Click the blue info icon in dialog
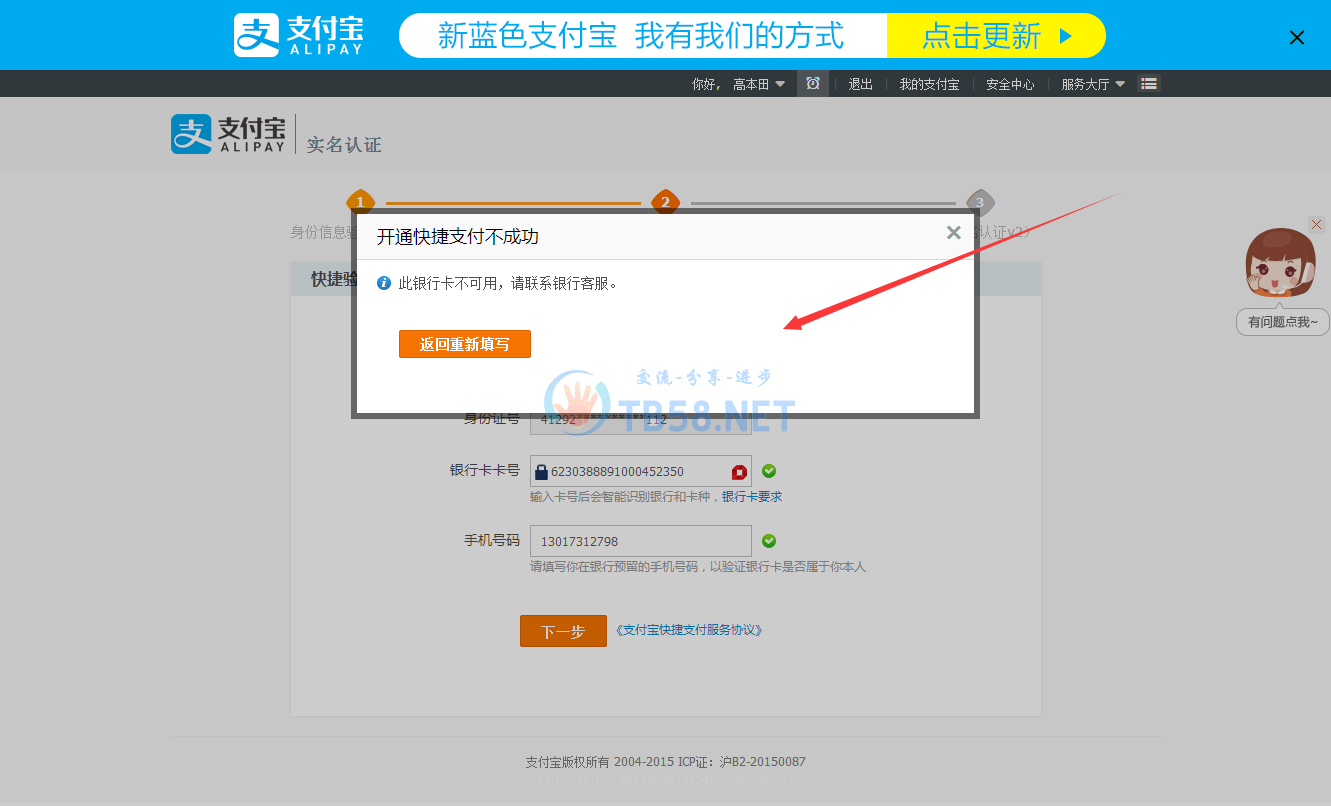 (383, 284)
